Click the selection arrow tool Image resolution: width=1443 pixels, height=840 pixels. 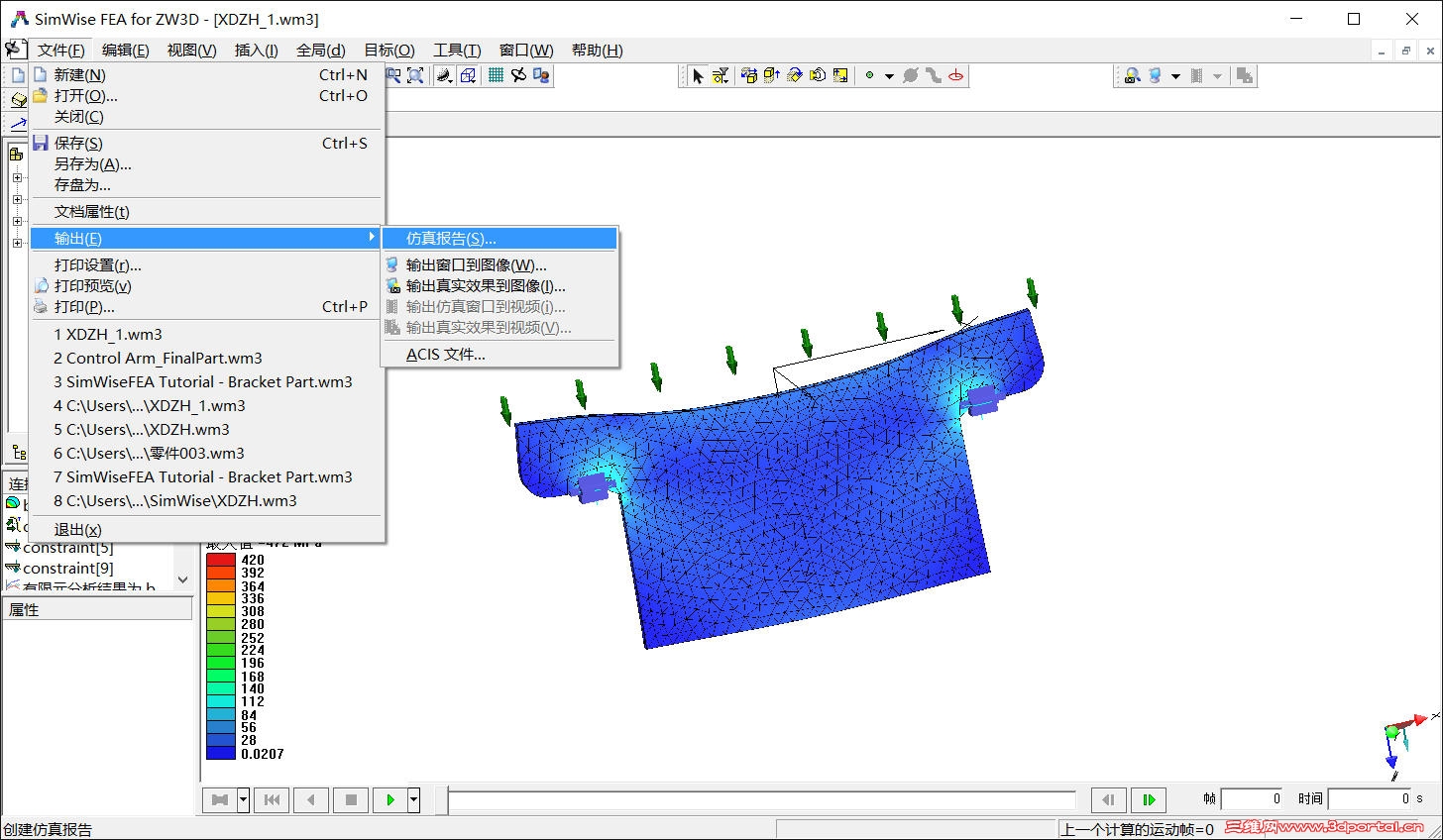pyautogui.click(x=698, y=75)
